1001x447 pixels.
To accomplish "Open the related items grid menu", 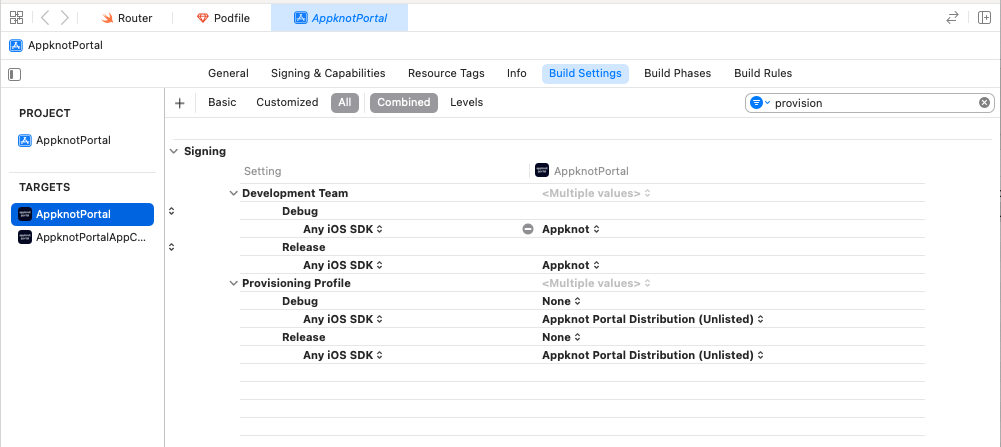I will (17, 18).
